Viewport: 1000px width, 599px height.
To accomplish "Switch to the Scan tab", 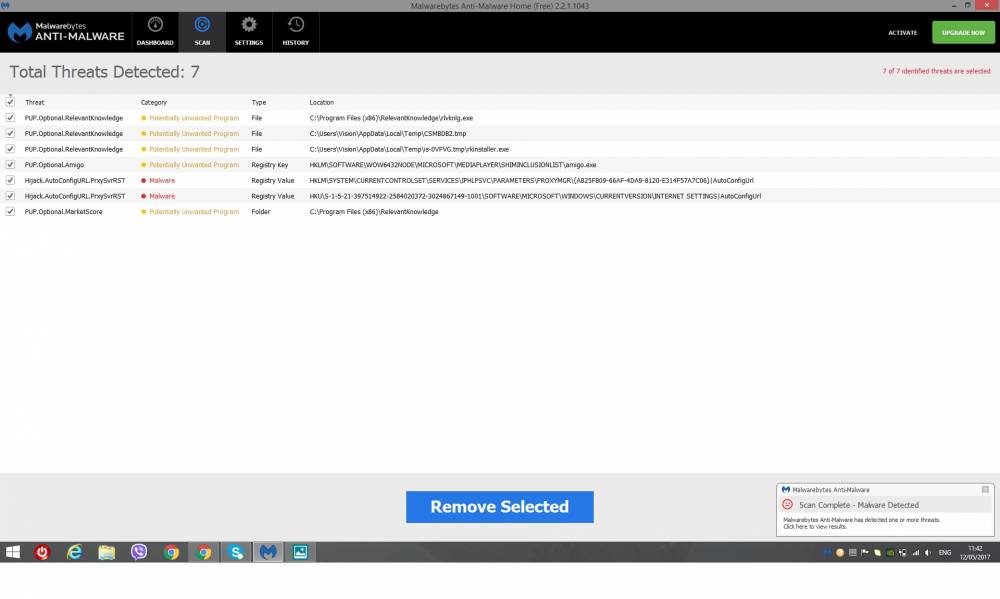I will point(202,32).
